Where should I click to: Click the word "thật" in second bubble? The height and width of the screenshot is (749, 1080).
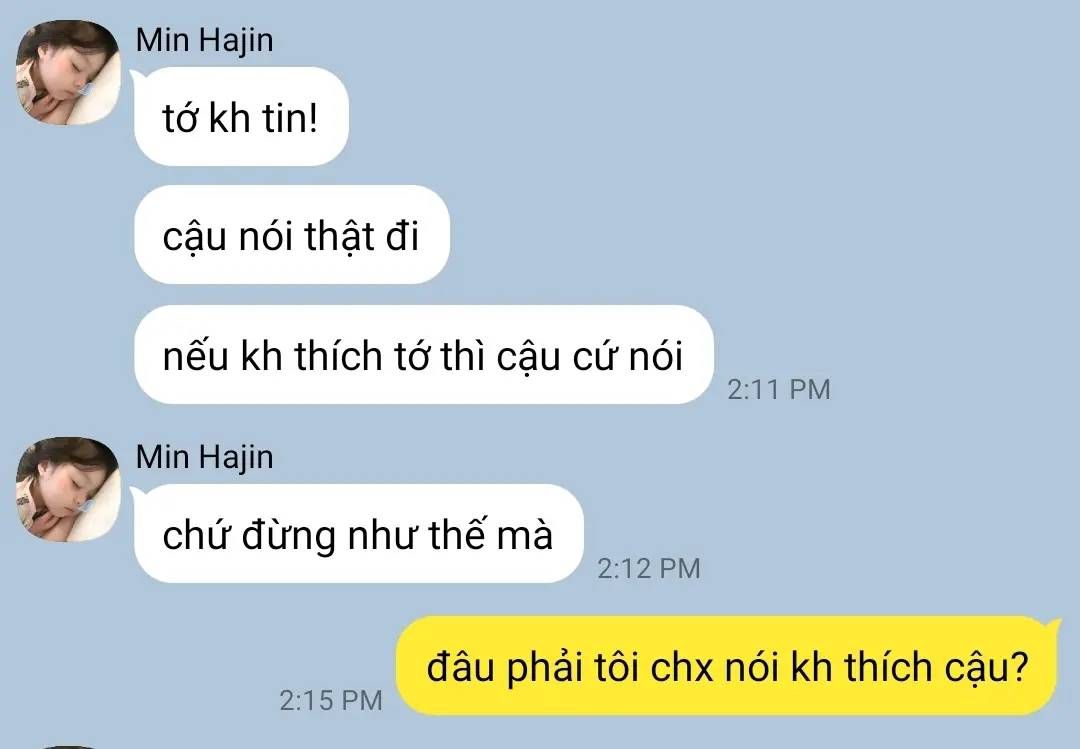click(x=340, y=236)
